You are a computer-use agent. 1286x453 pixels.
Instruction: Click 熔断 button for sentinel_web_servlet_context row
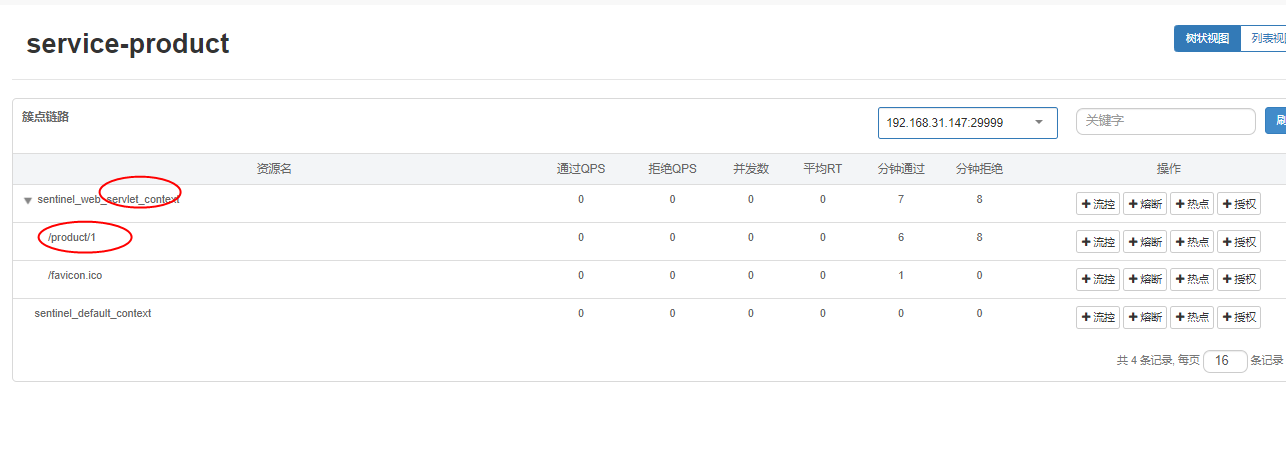coord(1145,204)
